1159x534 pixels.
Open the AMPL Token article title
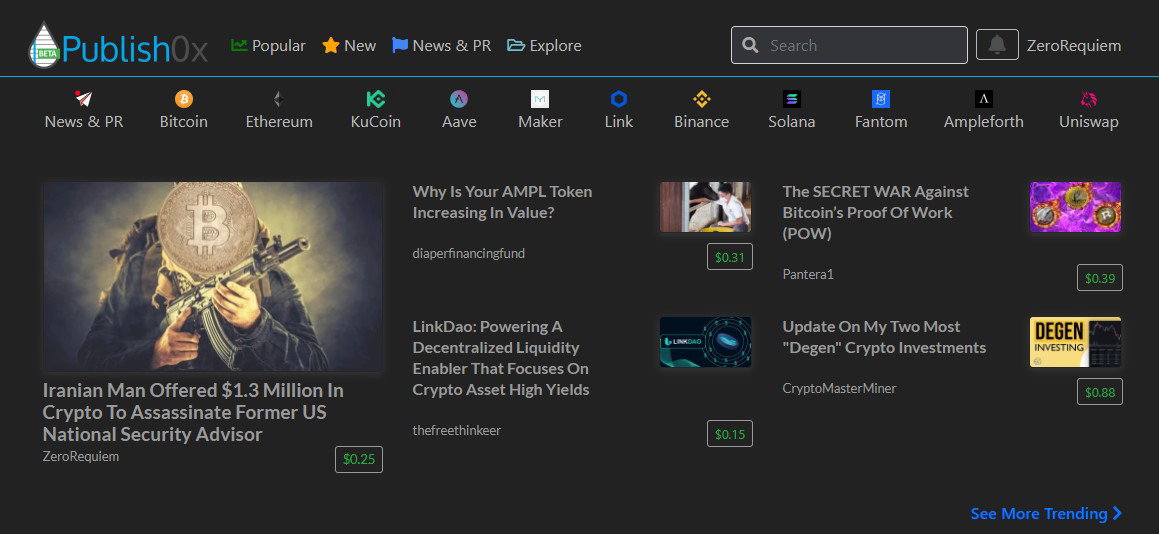click(x=502, y=202)
